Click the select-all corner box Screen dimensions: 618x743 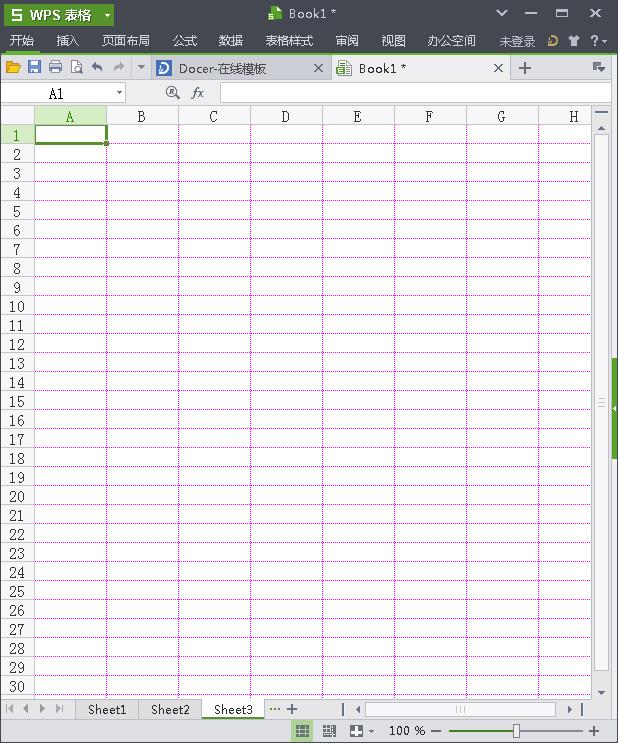tap(18, 116)
